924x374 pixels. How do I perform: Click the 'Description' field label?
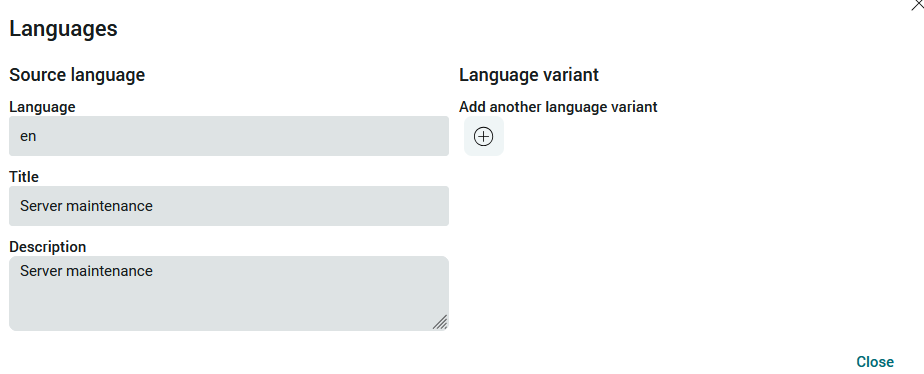(x=47, y=247)
